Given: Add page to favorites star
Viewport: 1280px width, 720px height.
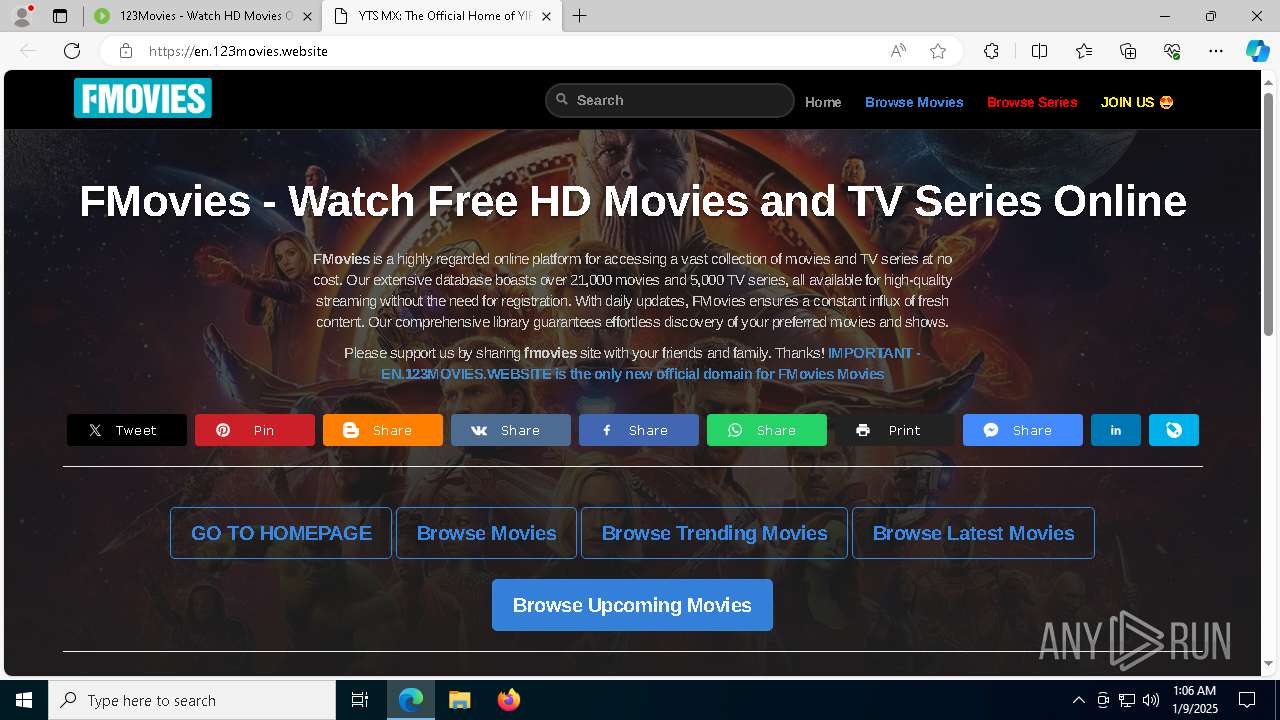Looking at the screenshot, I should [938, 51].
